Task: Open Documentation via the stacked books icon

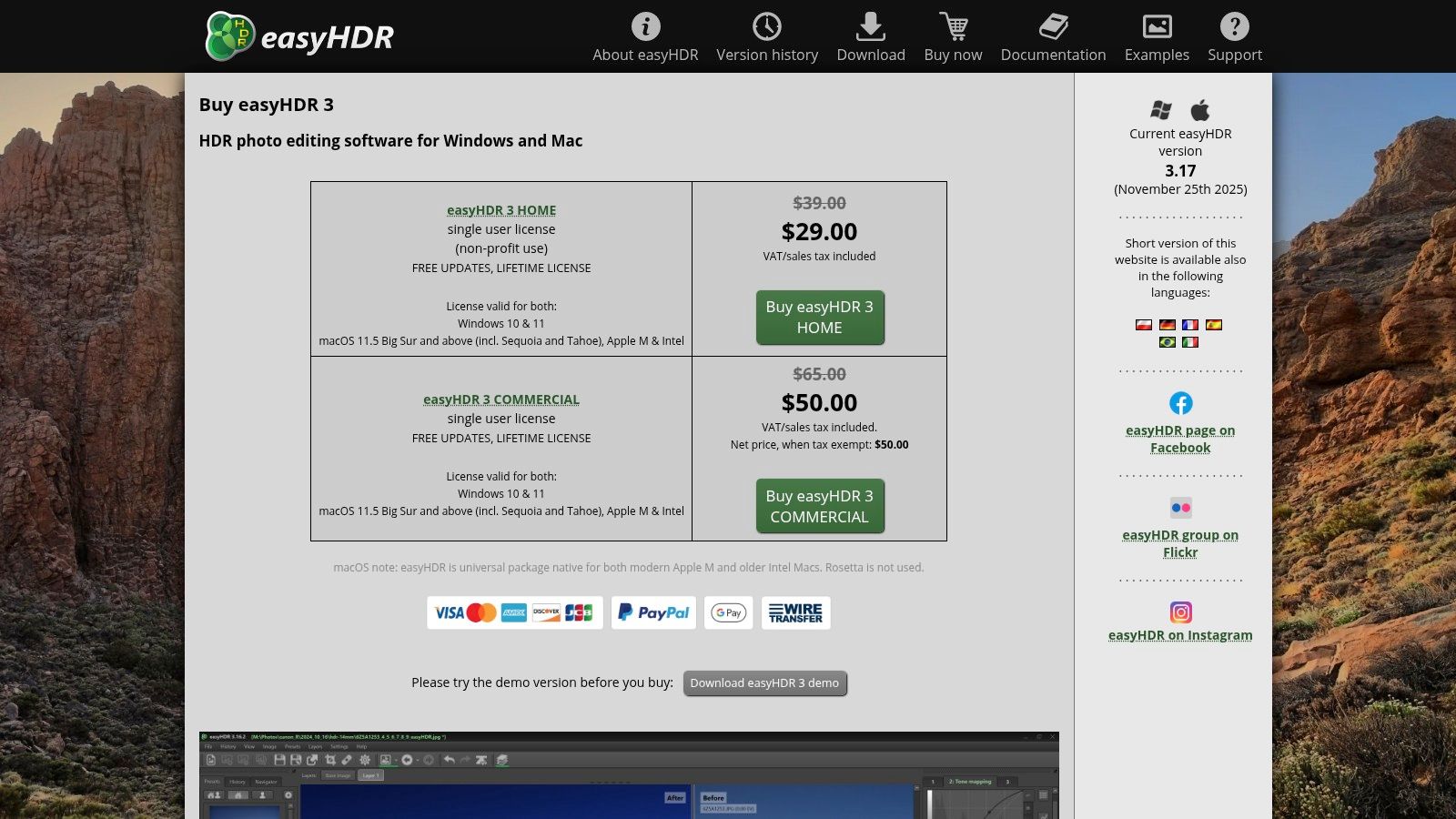Action: click(x=1053, y=25)
